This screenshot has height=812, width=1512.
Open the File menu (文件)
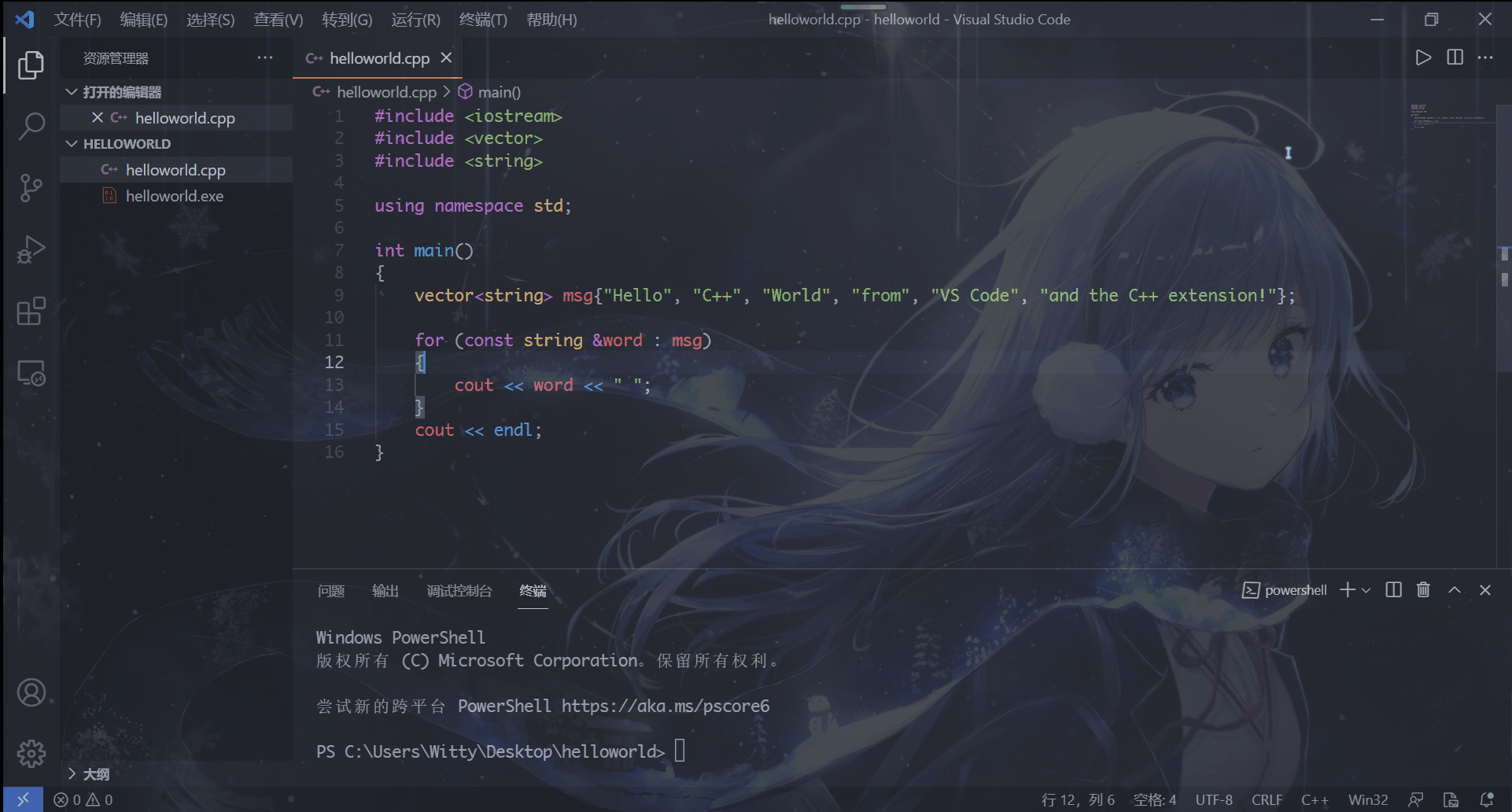coord(77,20)
